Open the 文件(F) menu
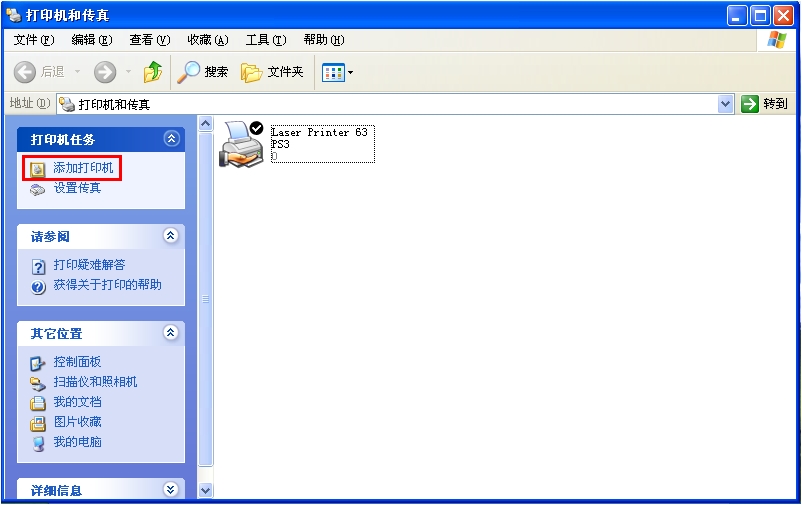 (x=34, y=40)
